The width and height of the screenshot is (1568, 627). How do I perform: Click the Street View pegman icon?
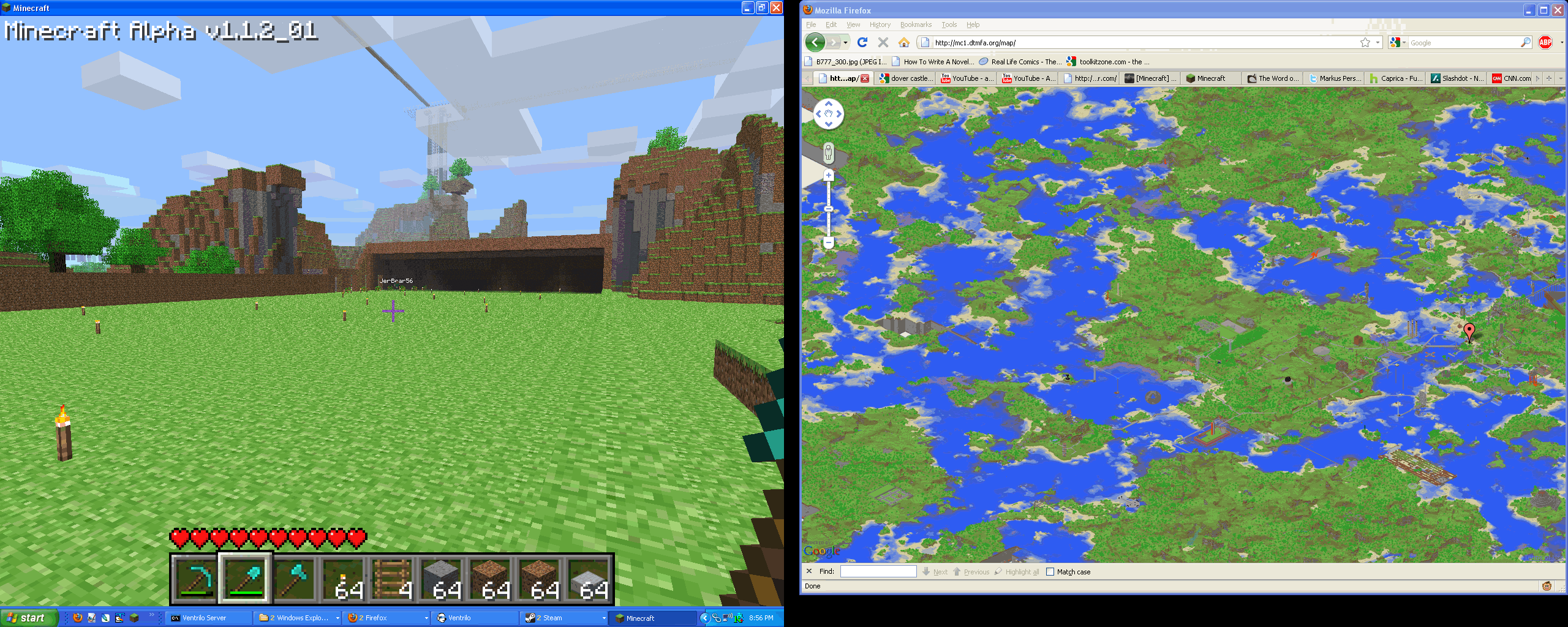pyautogui.click(x=828, y=152)
